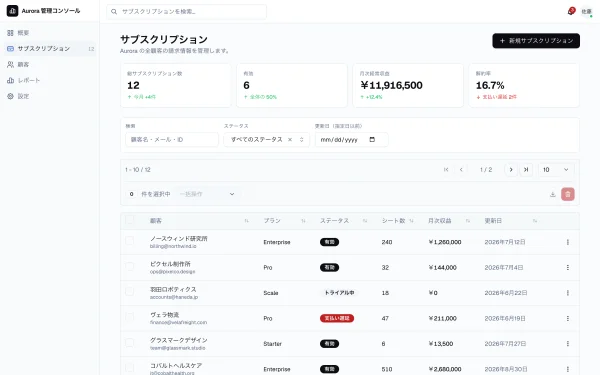Click the 支払い遅延 status badge
Viewport: 600px width, 375px height.
tap(337, 318)
